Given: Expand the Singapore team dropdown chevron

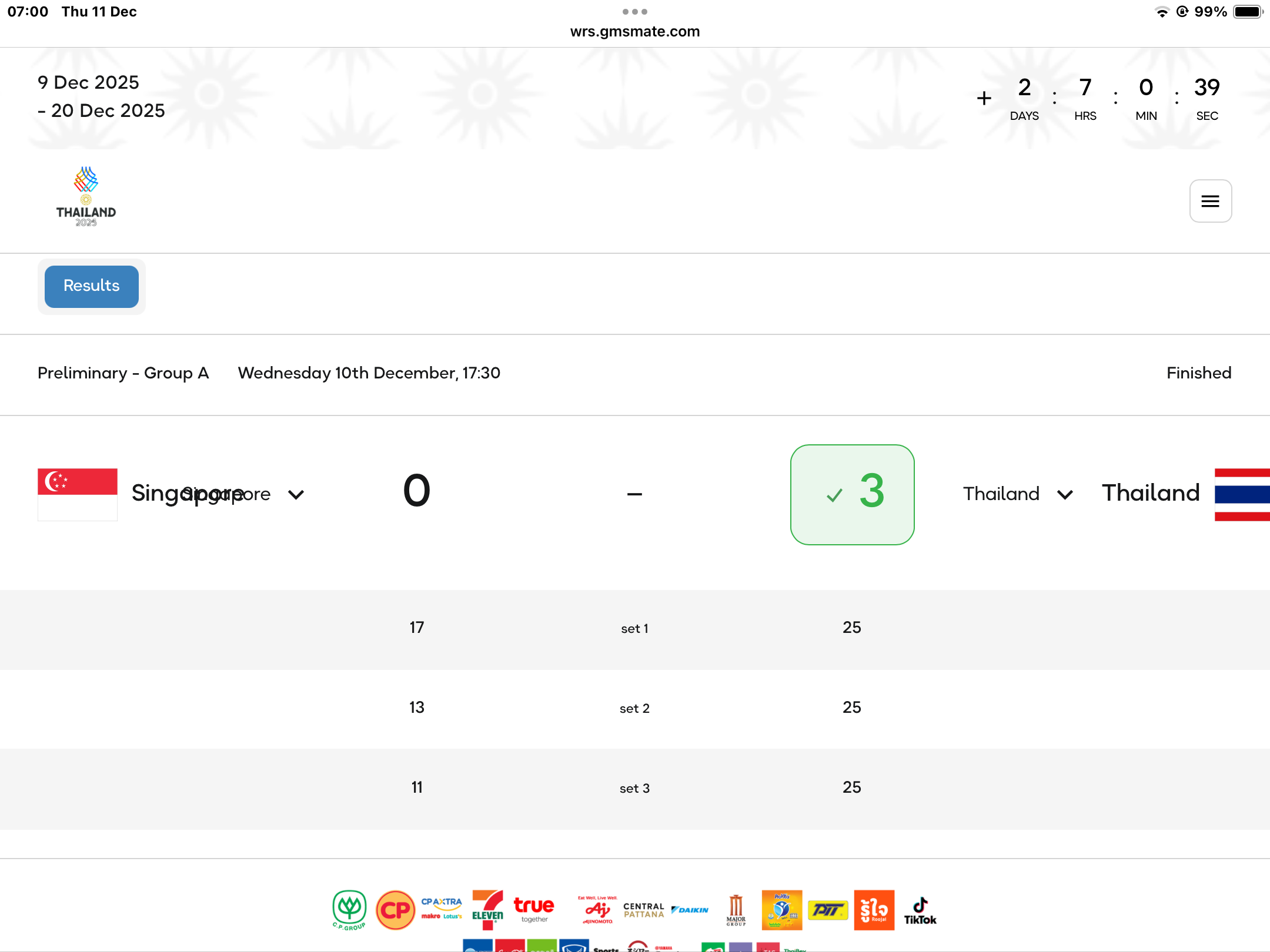Looking at the screenshot, I should pyautogui.click(x=296, y=494).
